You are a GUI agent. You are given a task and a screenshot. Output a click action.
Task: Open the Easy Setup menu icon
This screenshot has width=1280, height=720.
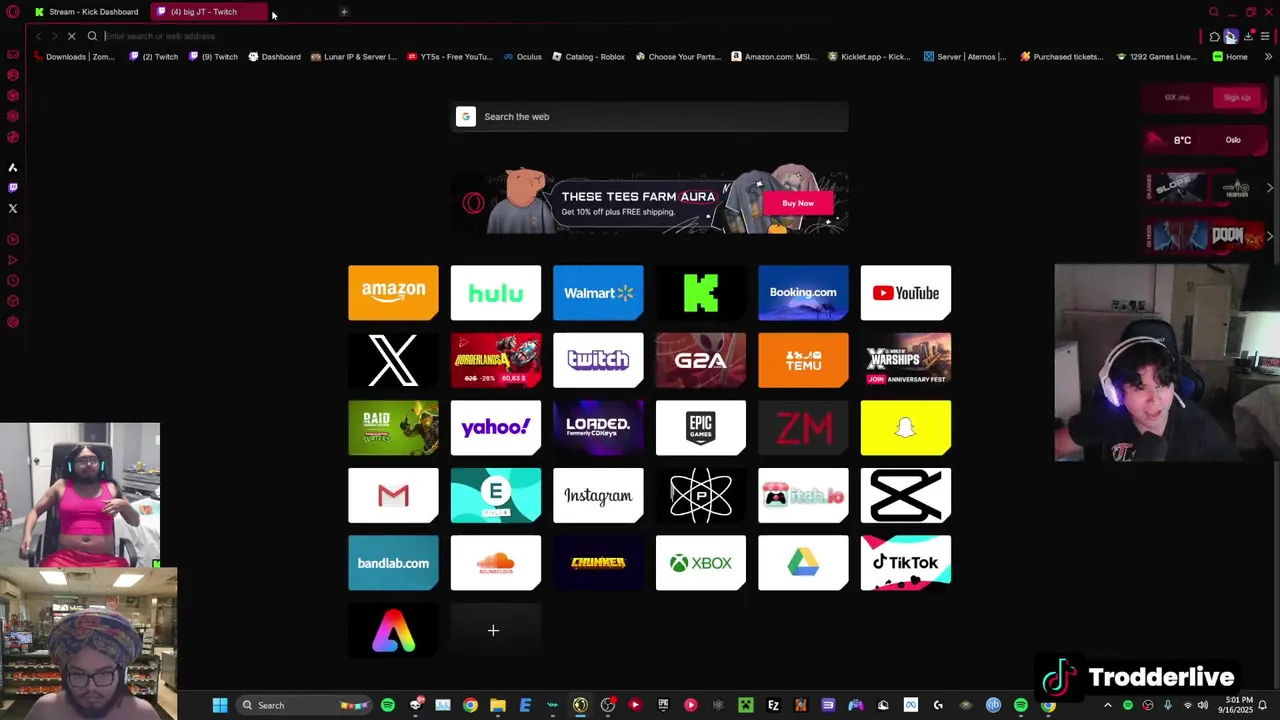pos(1265,36)
